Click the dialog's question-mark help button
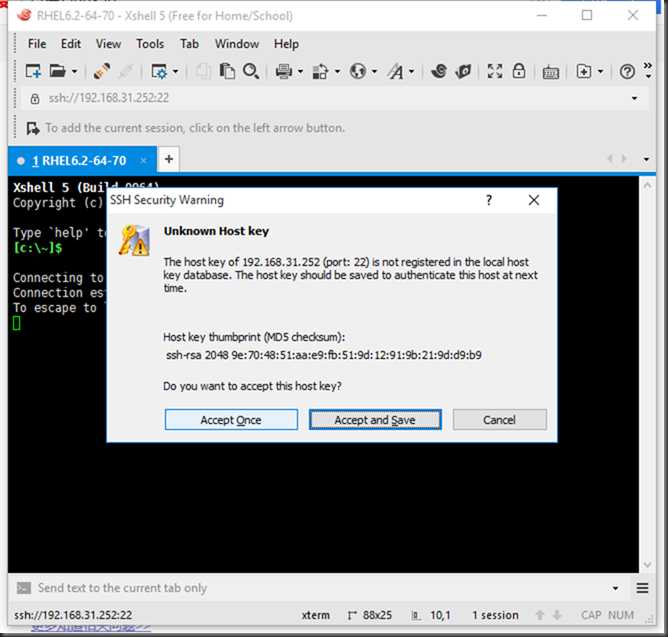This screenshot has width=668, height=637. click(x=489, y=200)
